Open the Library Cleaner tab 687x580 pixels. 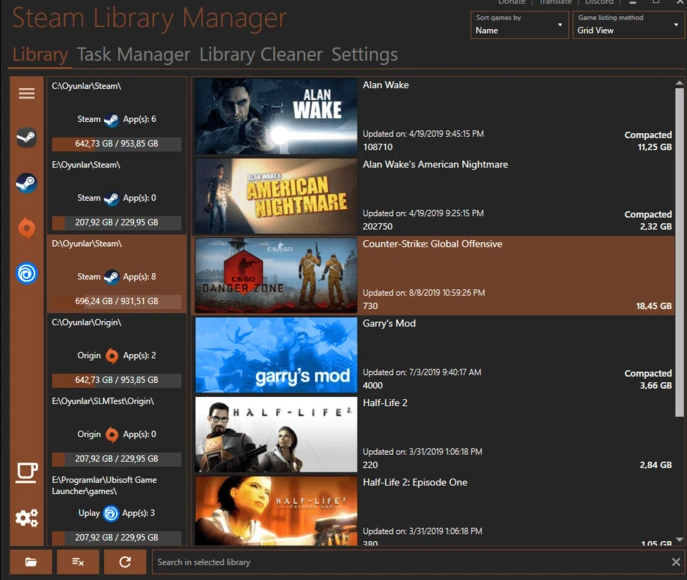click(261, 55)
